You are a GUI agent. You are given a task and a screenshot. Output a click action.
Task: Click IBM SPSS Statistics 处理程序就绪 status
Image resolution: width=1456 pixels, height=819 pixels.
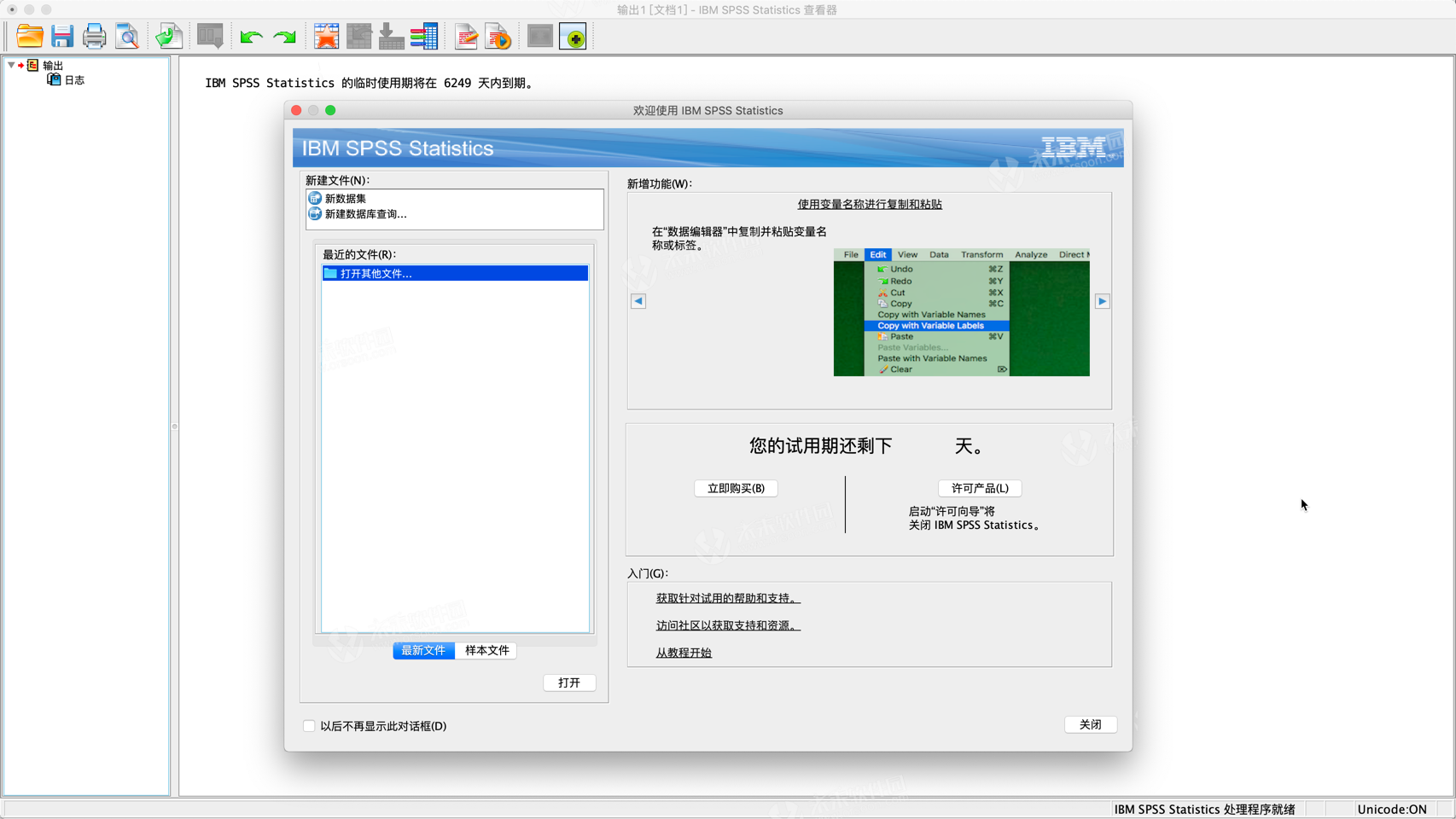point(1204,809)
